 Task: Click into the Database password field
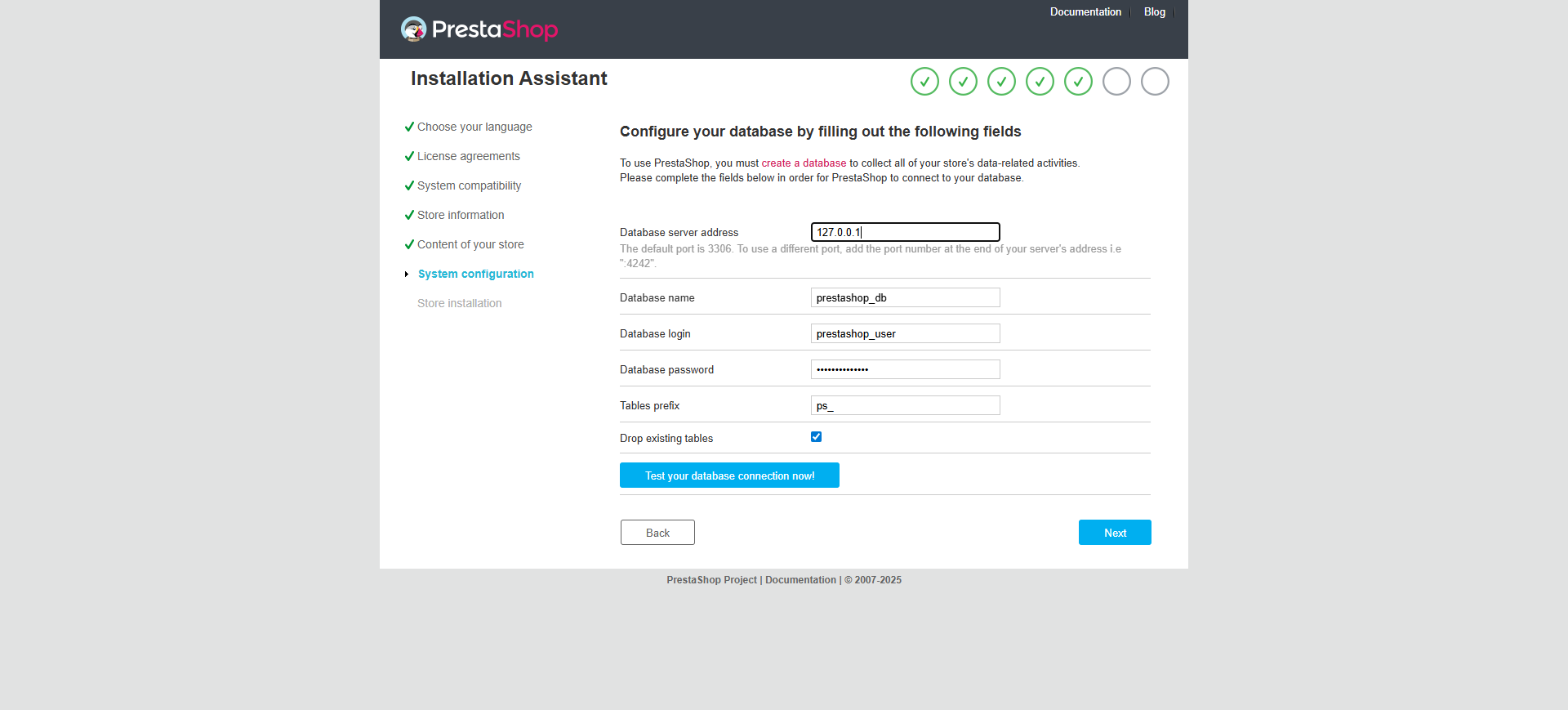[905, 370]
